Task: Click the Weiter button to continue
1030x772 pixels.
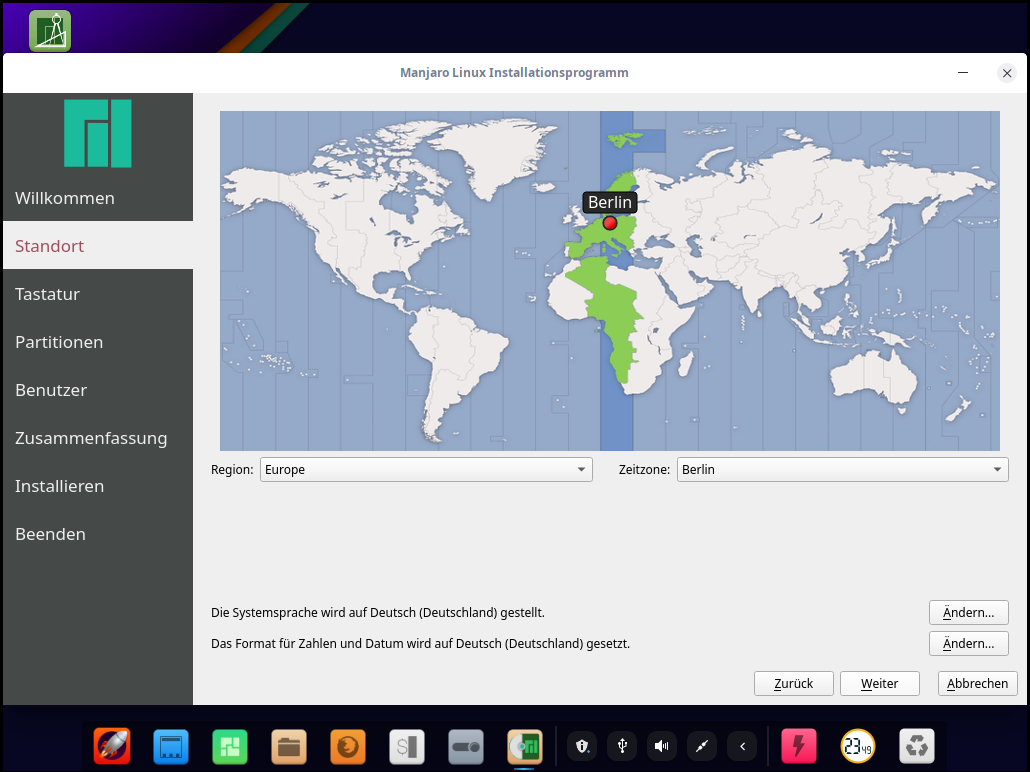Action: (879, 683)
